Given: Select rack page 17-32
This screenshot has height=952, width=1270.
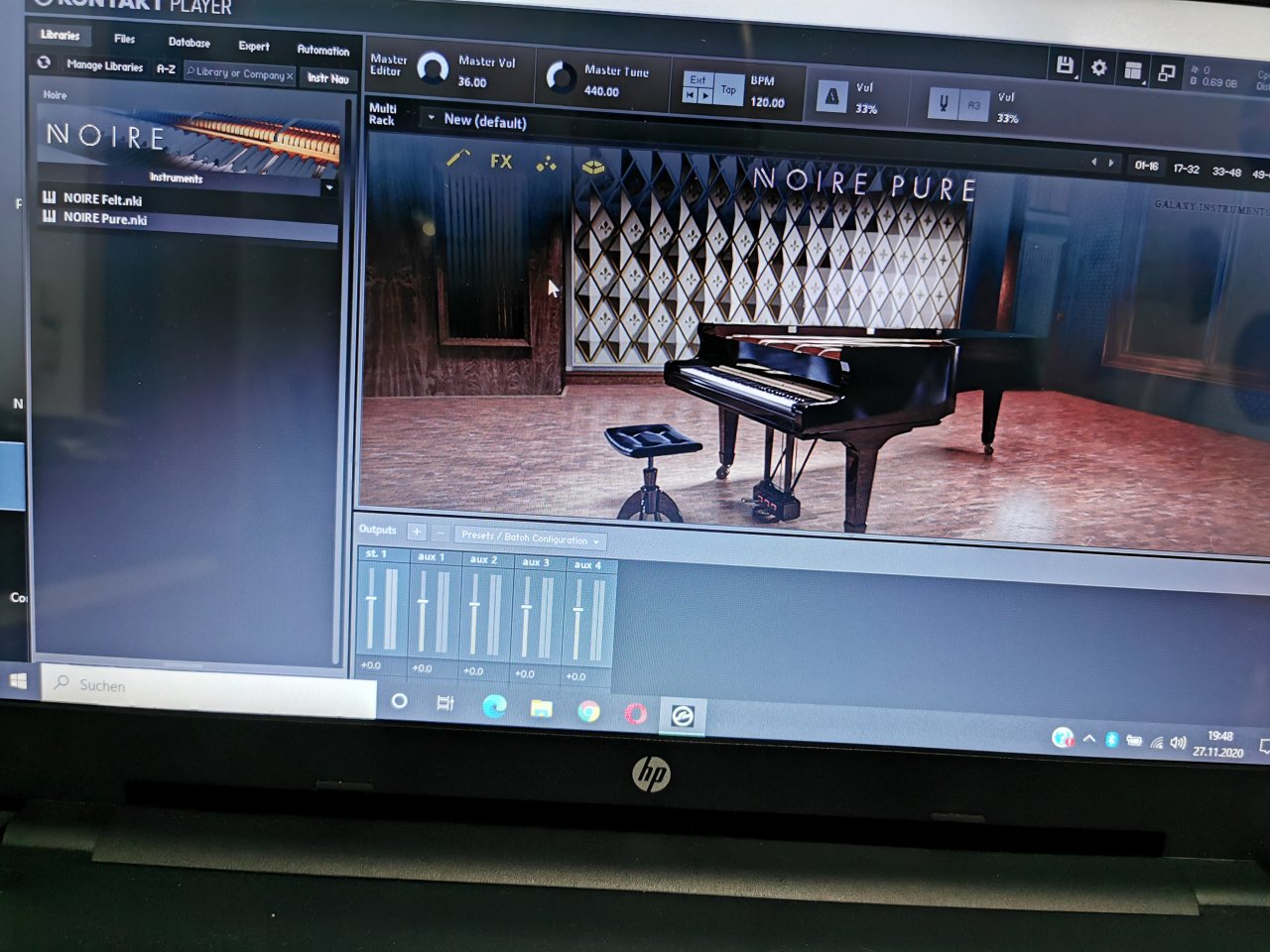Looking at the screenshot, I should point(1187,169).
